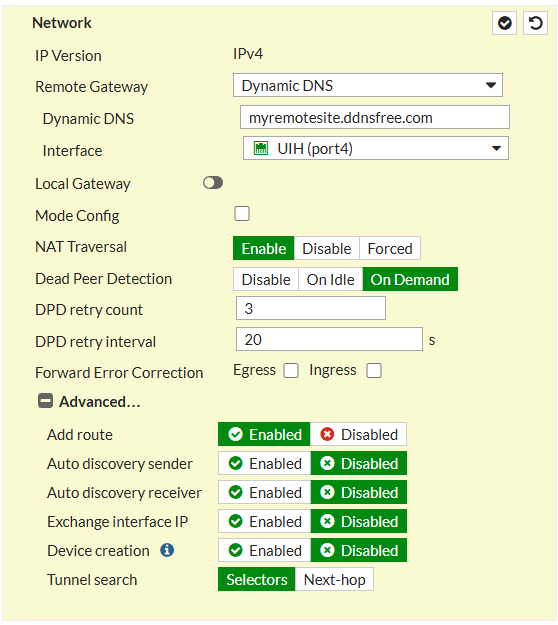Set Add route to Disabled
The width and height of the screenshot is (558, 625).
358,434
